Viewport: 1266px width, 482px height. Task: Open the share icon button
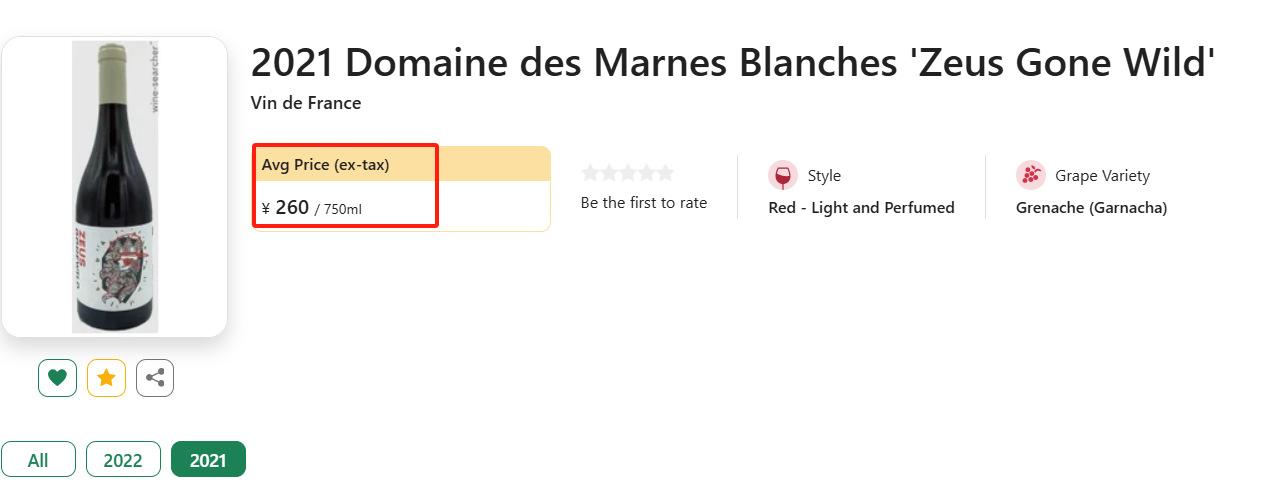(x=155, y=378)
